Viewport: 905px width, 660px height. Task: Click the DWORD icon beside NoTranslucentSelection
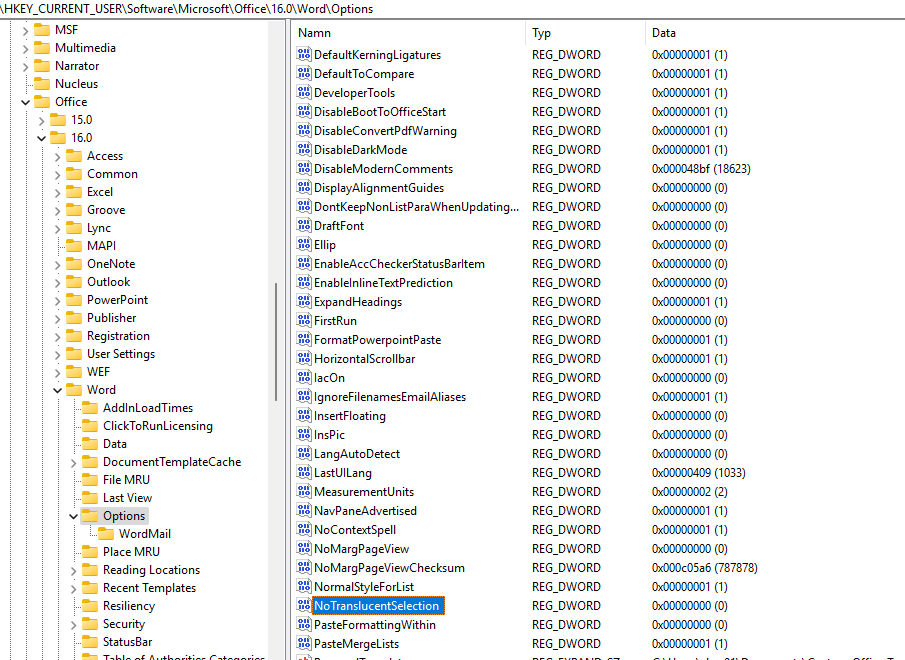click(x=304, y=605)
